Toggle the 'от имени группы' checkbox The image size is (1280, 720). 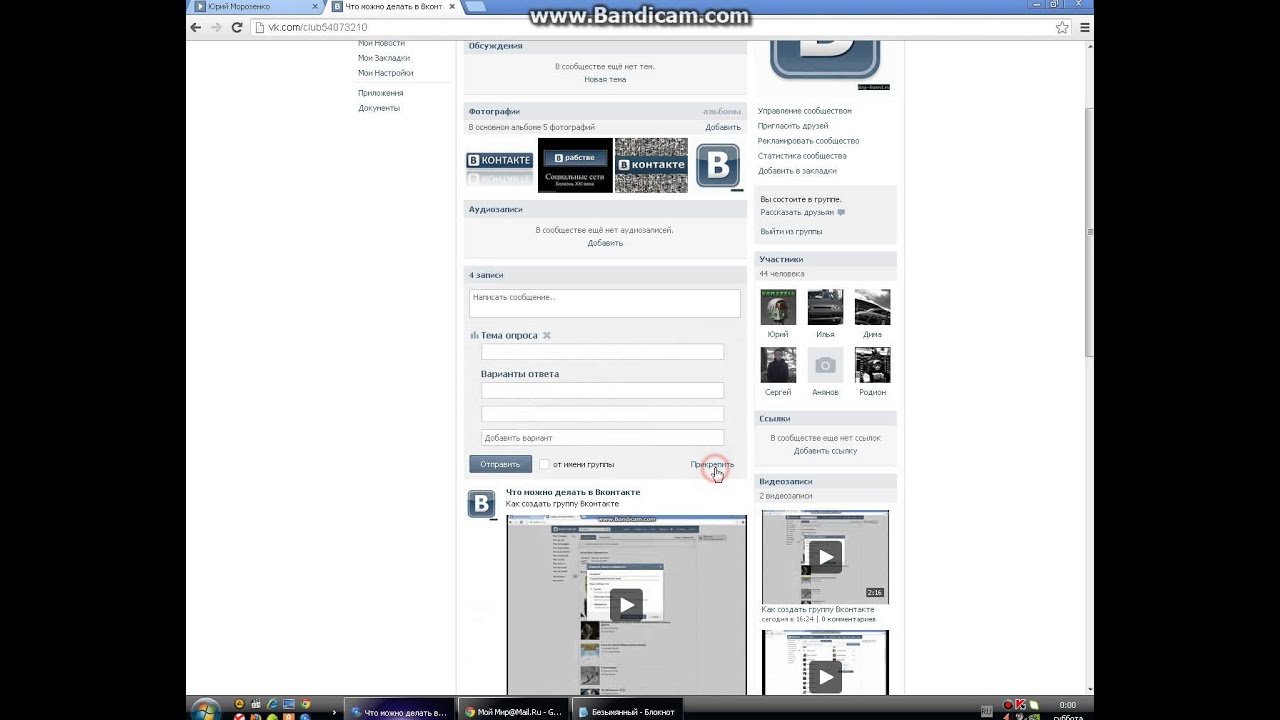544,464
